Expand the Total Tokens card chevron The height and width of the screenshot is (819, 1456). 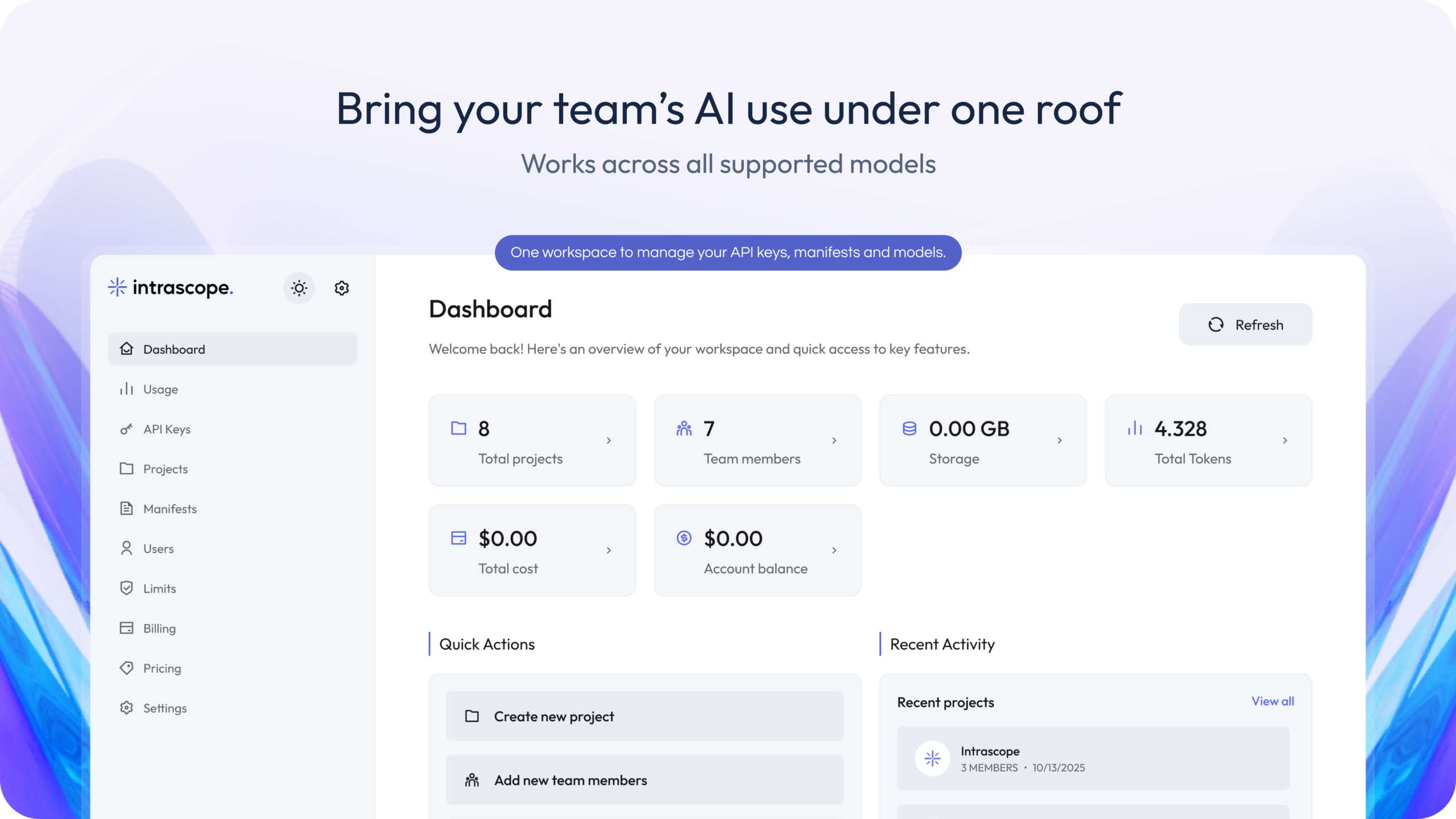tap(1285, 440)
